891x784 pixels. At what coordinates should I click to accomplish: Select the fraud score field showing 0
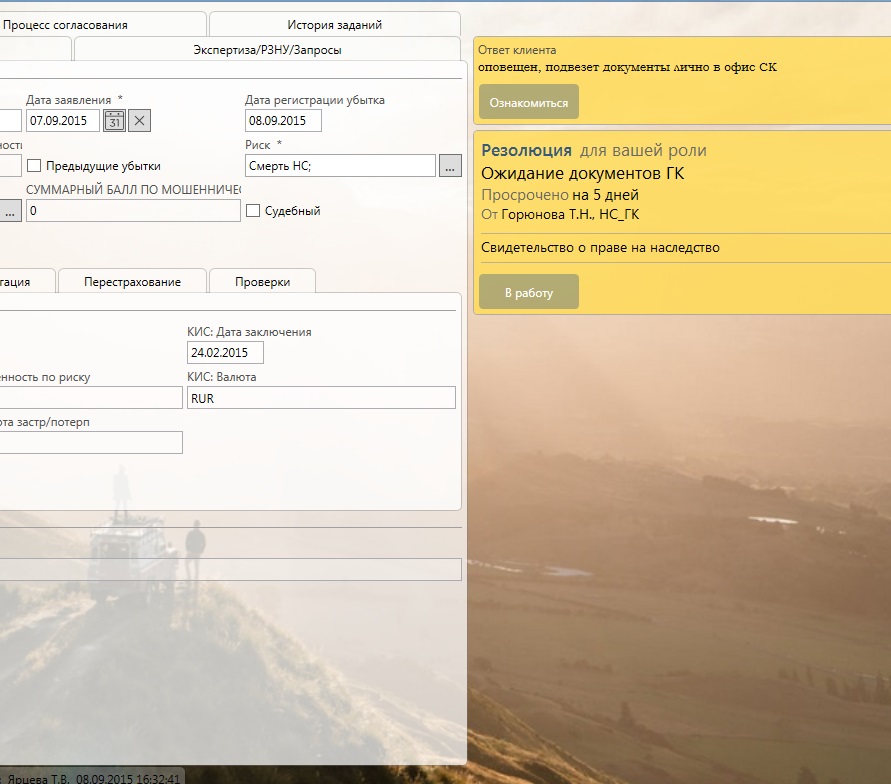click(x=133, y=211)
